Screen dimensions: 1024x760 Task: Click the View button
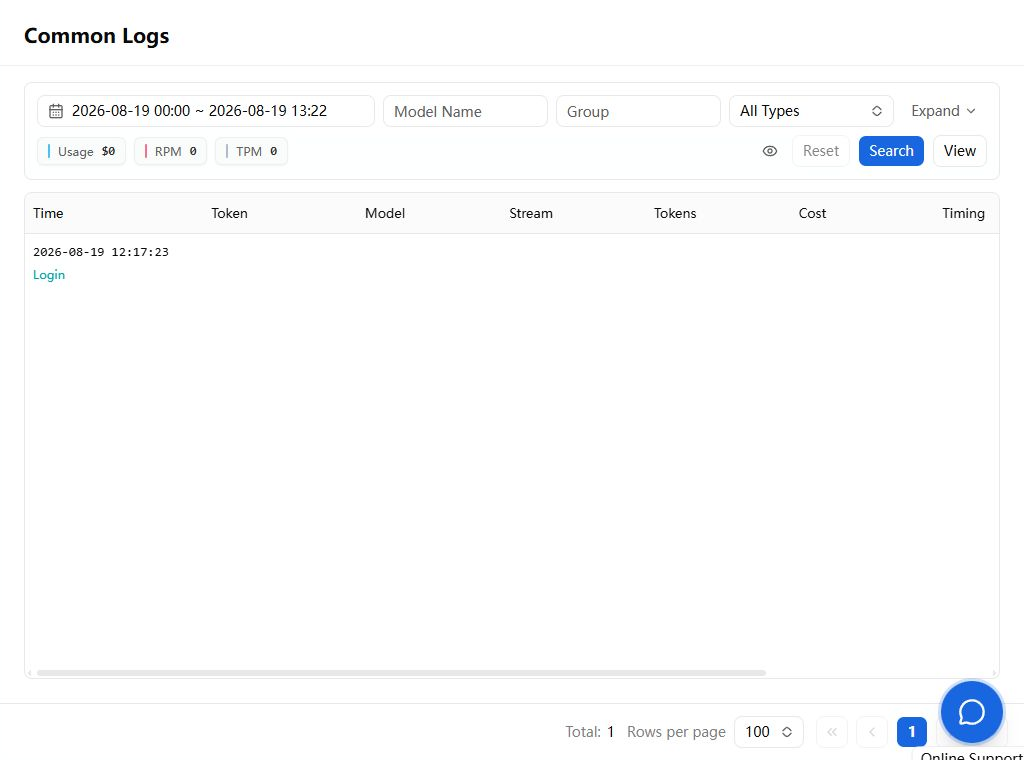[959, 151]
